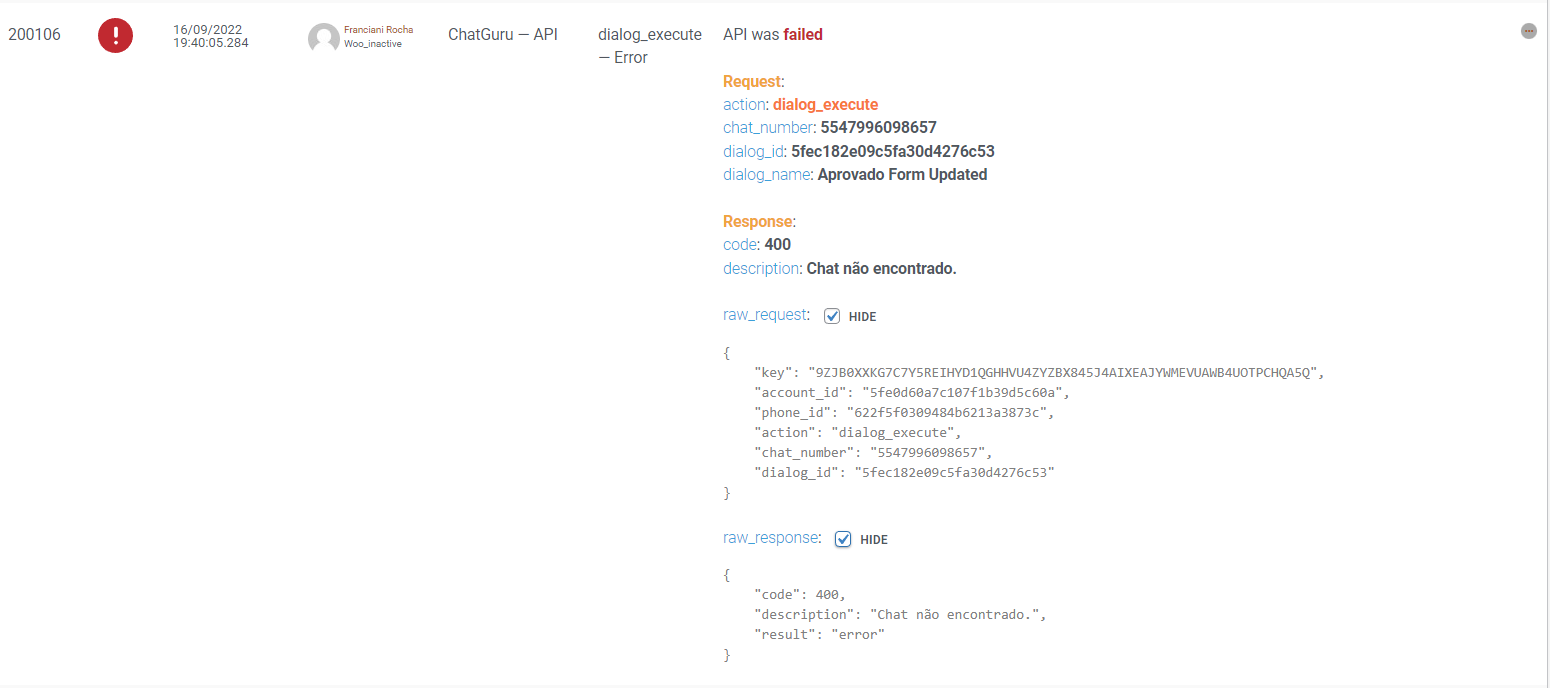This screenshot has height=688, width=1550.
Task: Click the ChatGuru — API integration label
Action: point(503,35)
